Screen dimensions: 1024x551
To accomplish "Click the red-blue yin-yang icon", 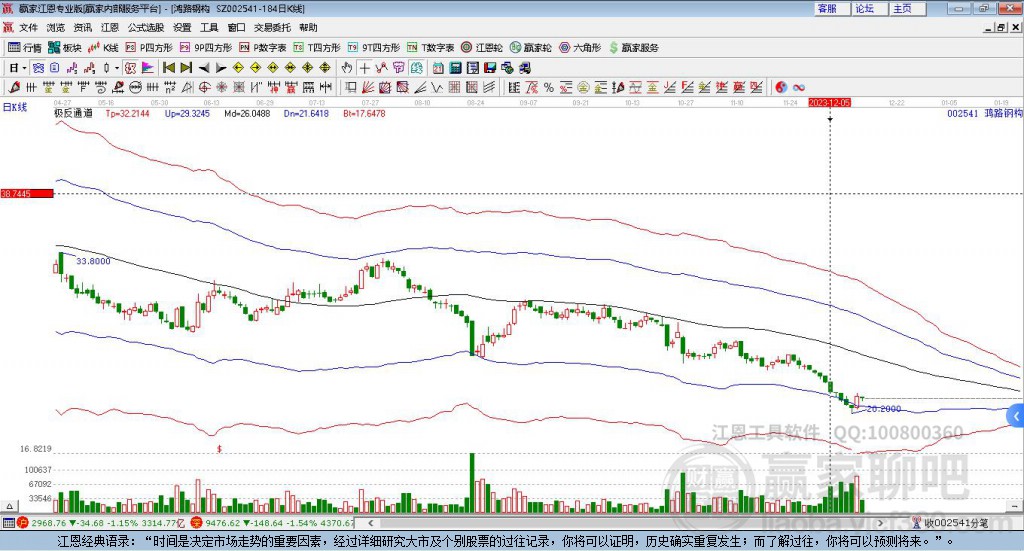I will click(781, 87).
